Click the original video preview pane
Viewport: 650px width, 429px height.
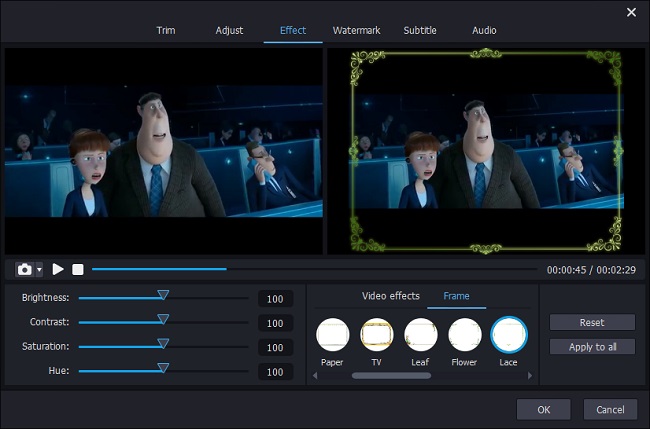[x=164, y=151]
